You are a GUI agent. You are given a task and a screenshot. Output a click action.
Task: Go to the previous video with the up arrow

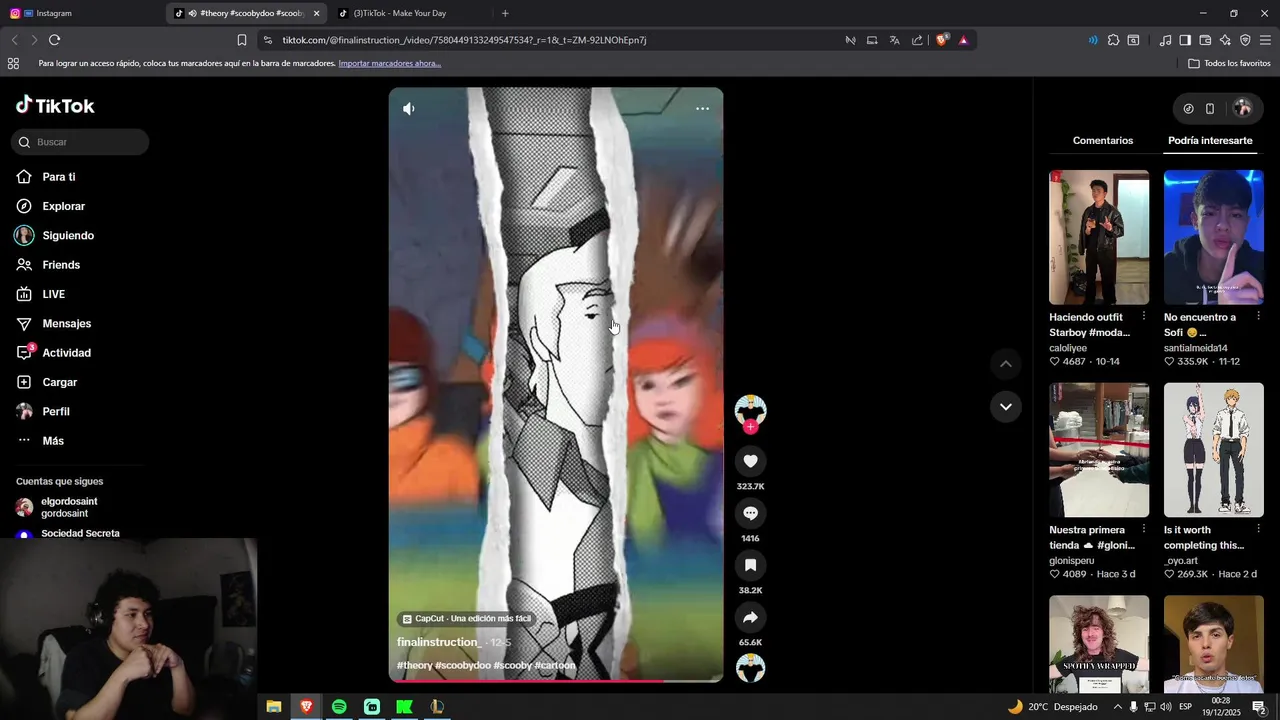pyautogui.click(x=1005, y=364)
